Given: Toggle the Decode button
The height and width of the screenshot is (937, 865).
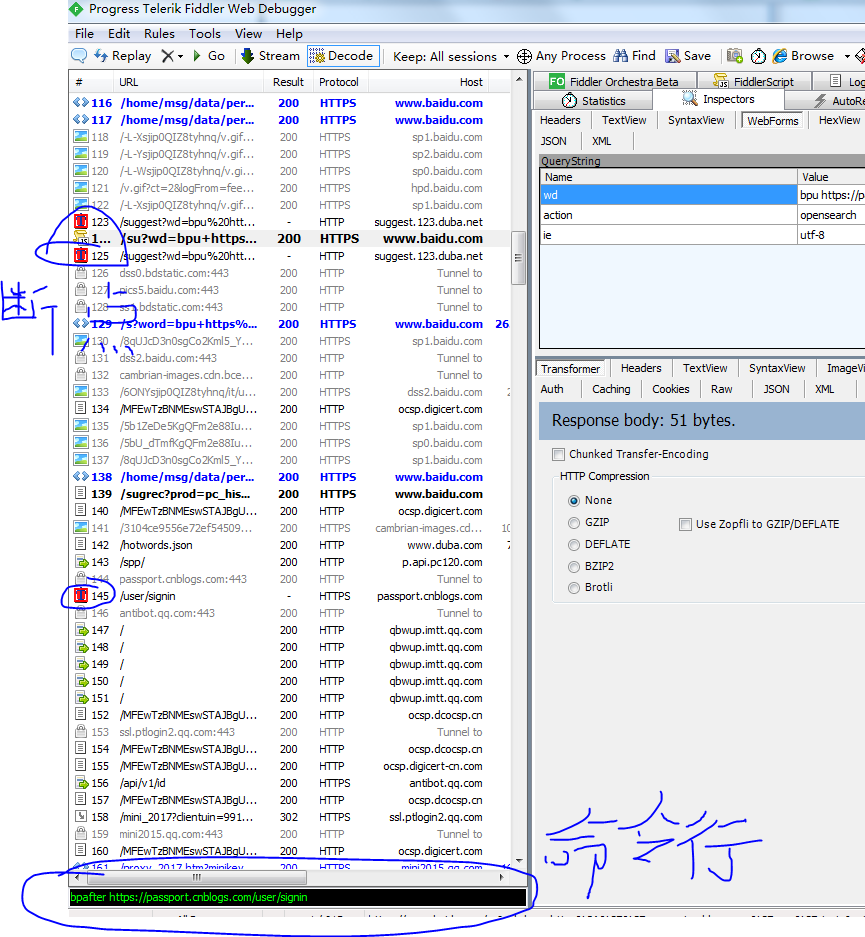Looking at the screenshot, I should point(343,56).
